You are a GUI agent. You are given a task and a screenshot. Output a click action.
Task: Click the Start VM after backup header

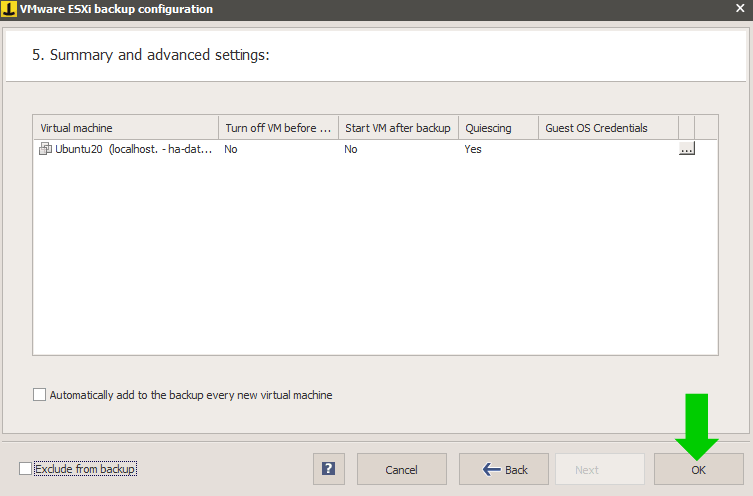pyautogui.click(x=399, y=128)
